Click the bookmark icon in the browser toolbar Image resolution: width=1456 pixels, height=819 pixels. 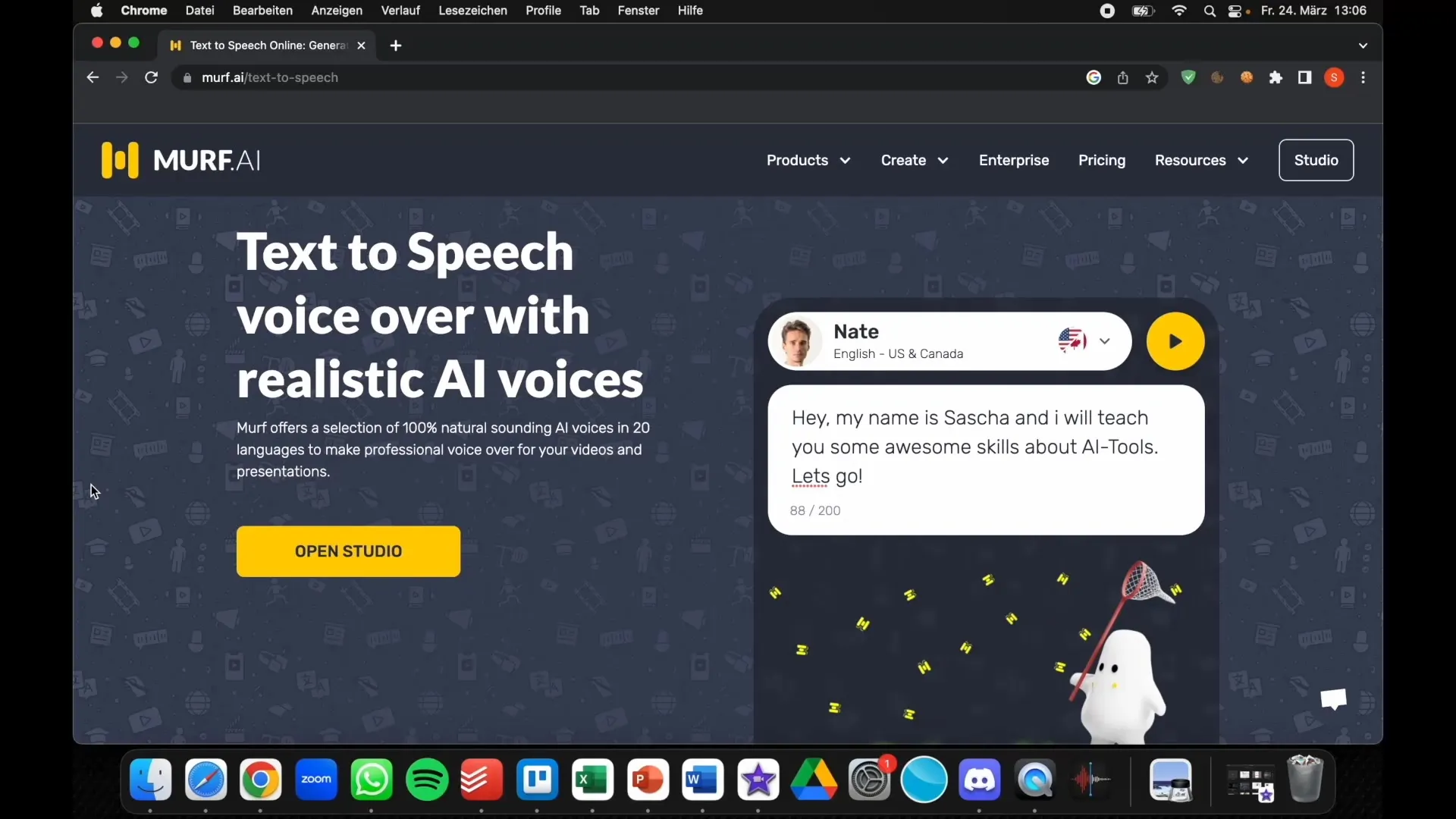(1152, 77)
